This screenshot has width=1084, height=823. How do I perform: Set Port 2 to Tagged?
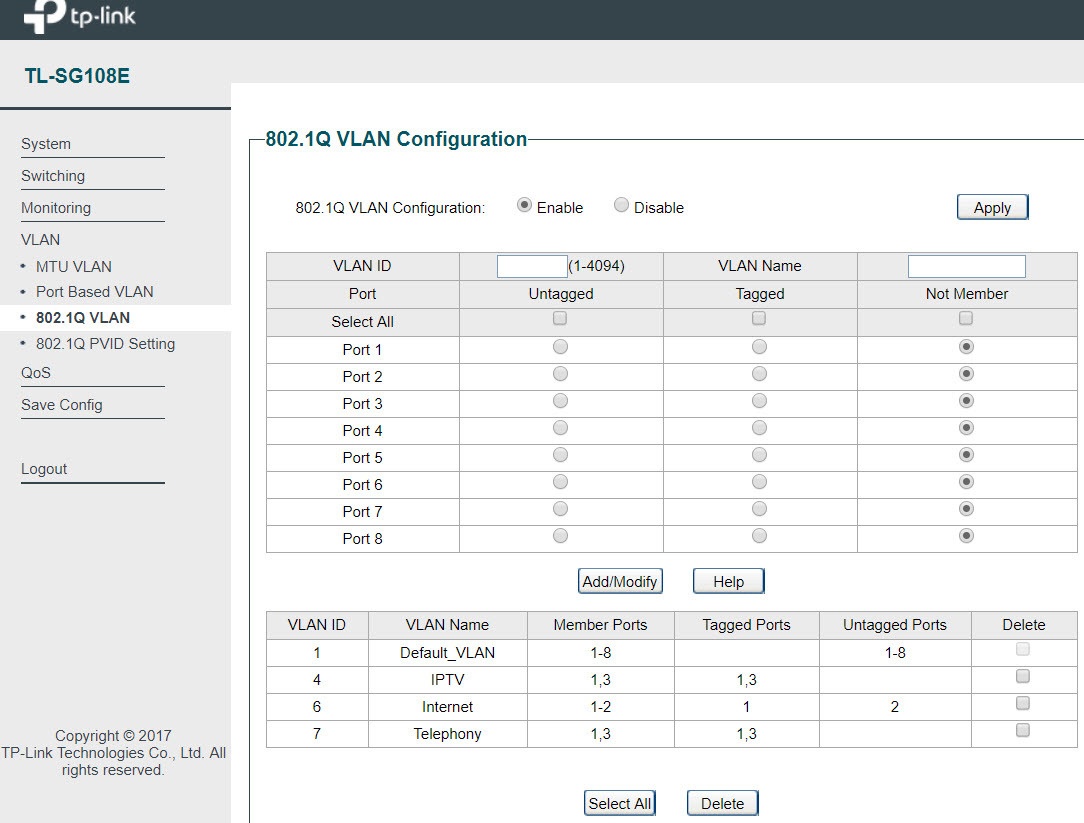760,373
